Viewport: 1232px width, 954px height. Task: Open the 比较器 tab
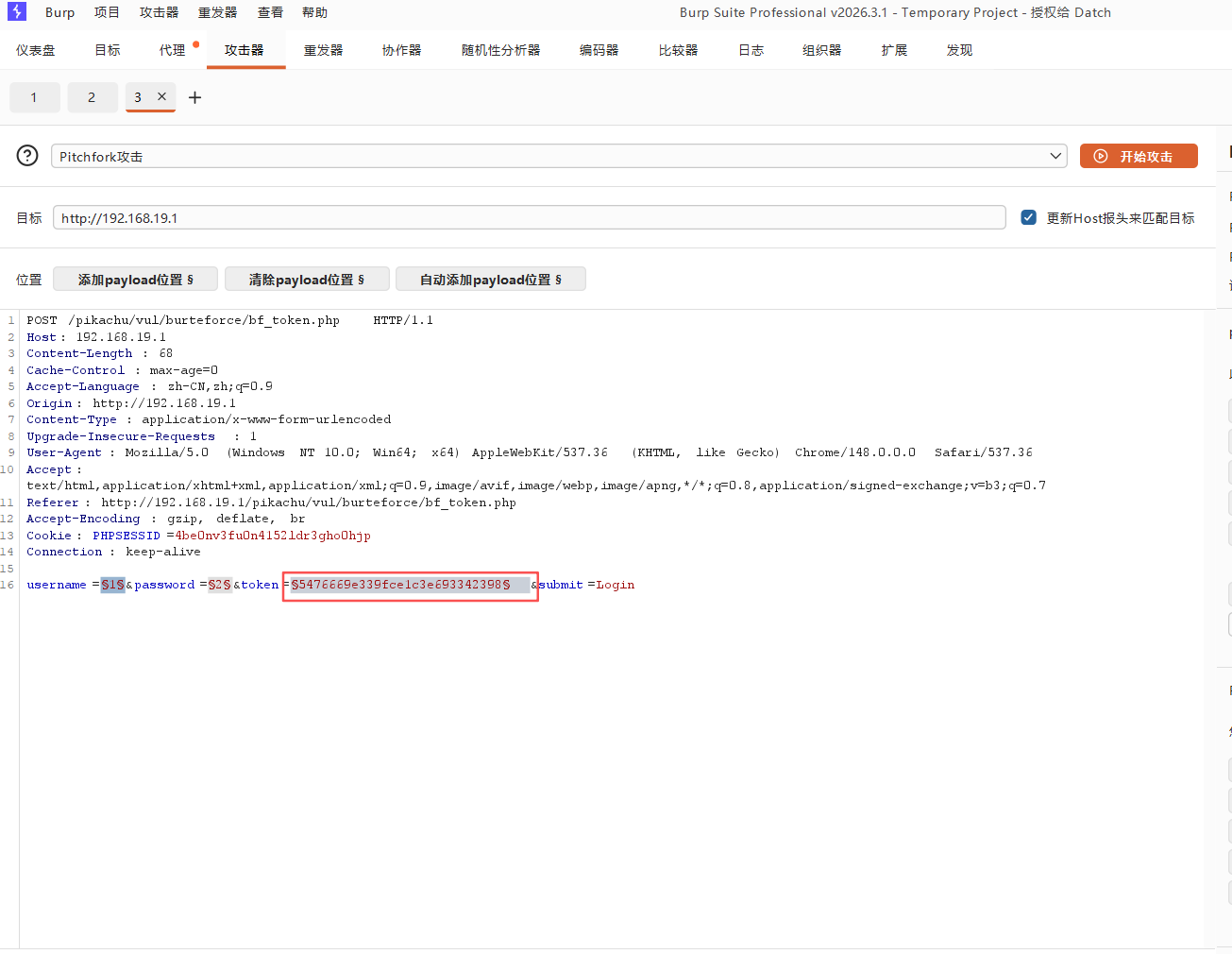(678, 50)
